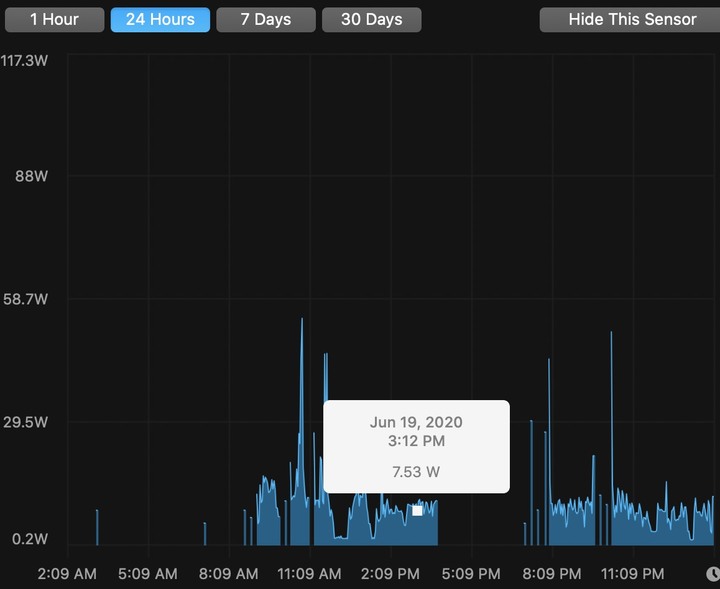Viewport: 720px width, 589px height.
Task: Click the 5:09 PM time label
Action: (x=471, y=574)
